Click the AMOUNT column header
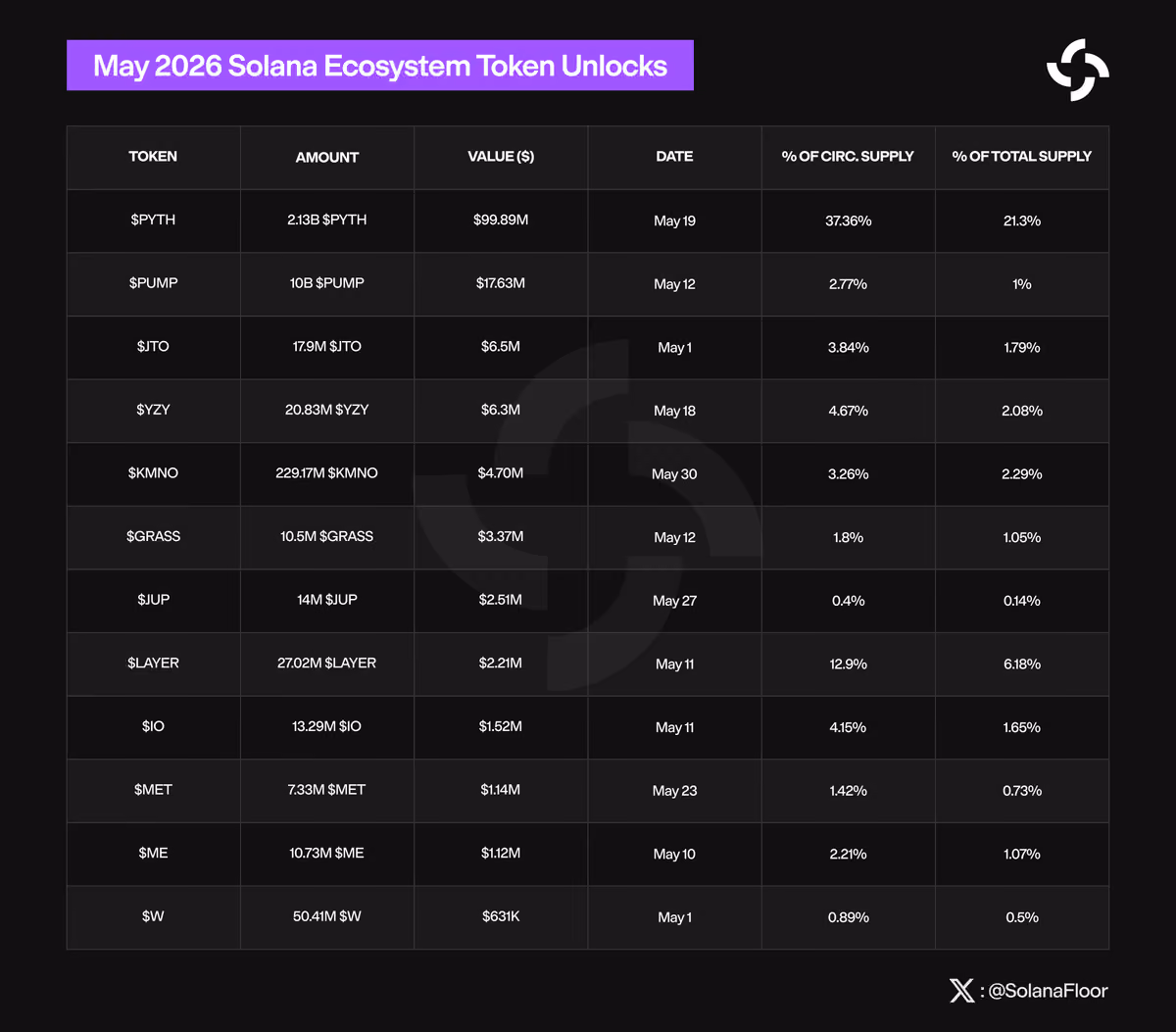 tap(327, 157)
